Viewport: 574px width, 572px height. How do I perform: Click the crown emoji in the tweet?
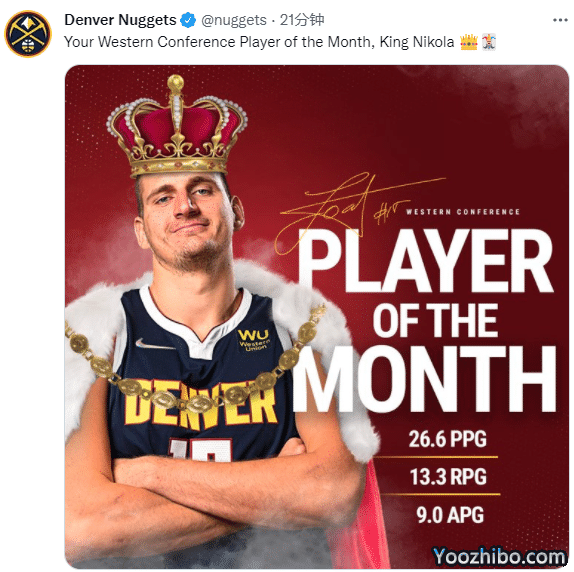pyautogui.click(x=469, y=42)
